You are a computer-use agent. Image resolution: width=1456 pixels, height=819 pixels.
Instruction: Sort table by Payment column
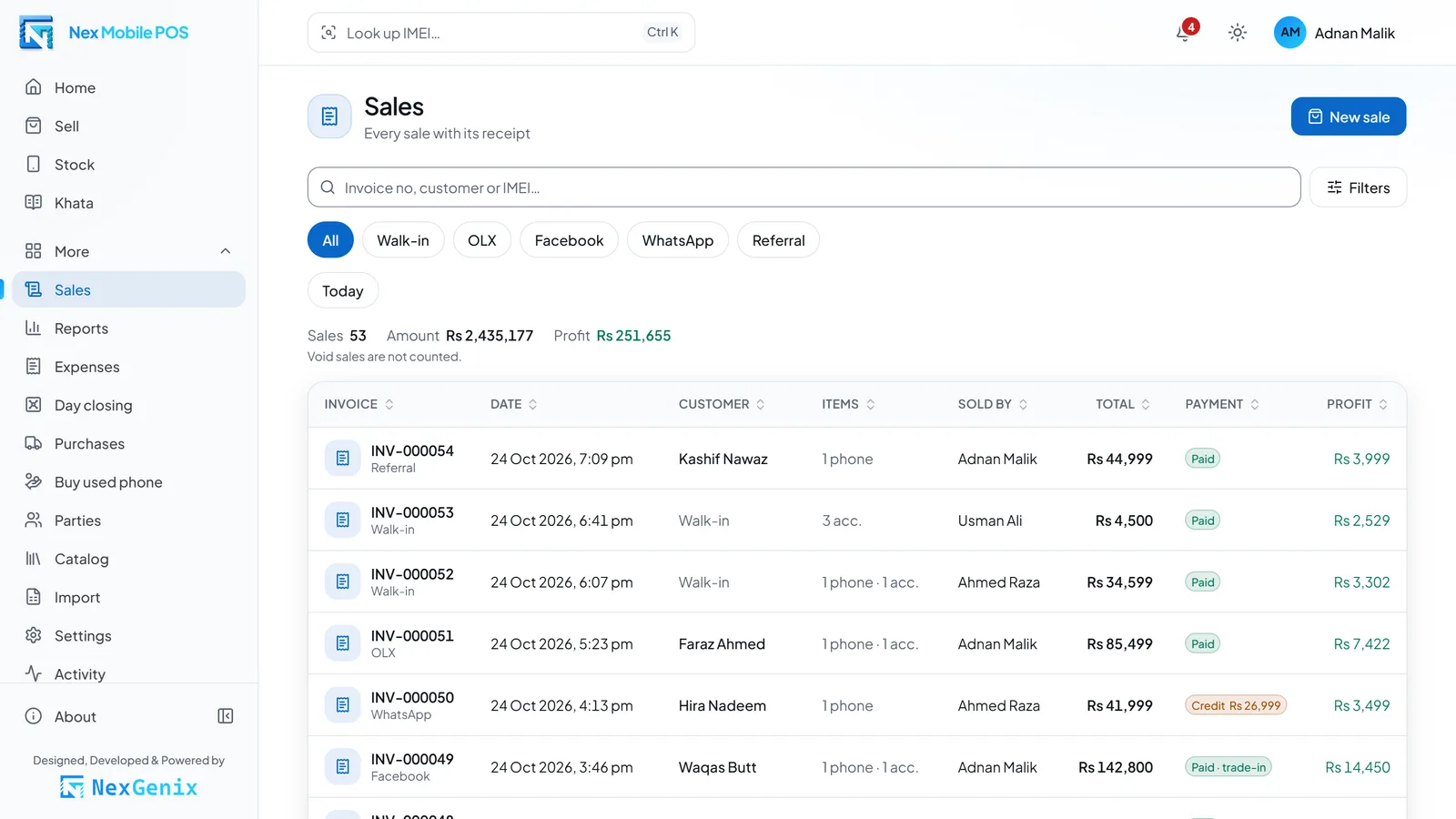coord(1222,404)
